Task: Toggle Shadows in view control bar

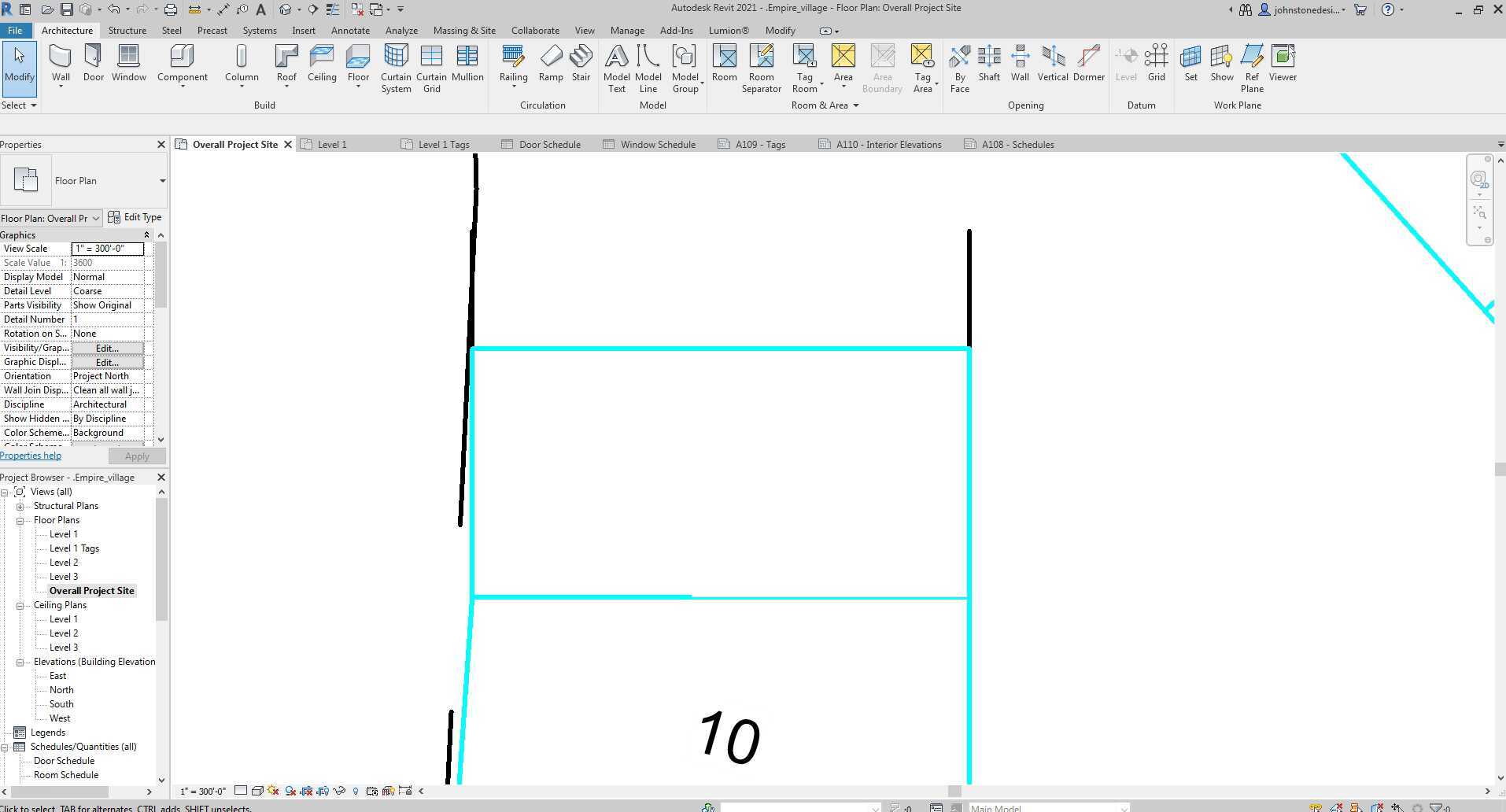Action: click(x=290, y=791)
